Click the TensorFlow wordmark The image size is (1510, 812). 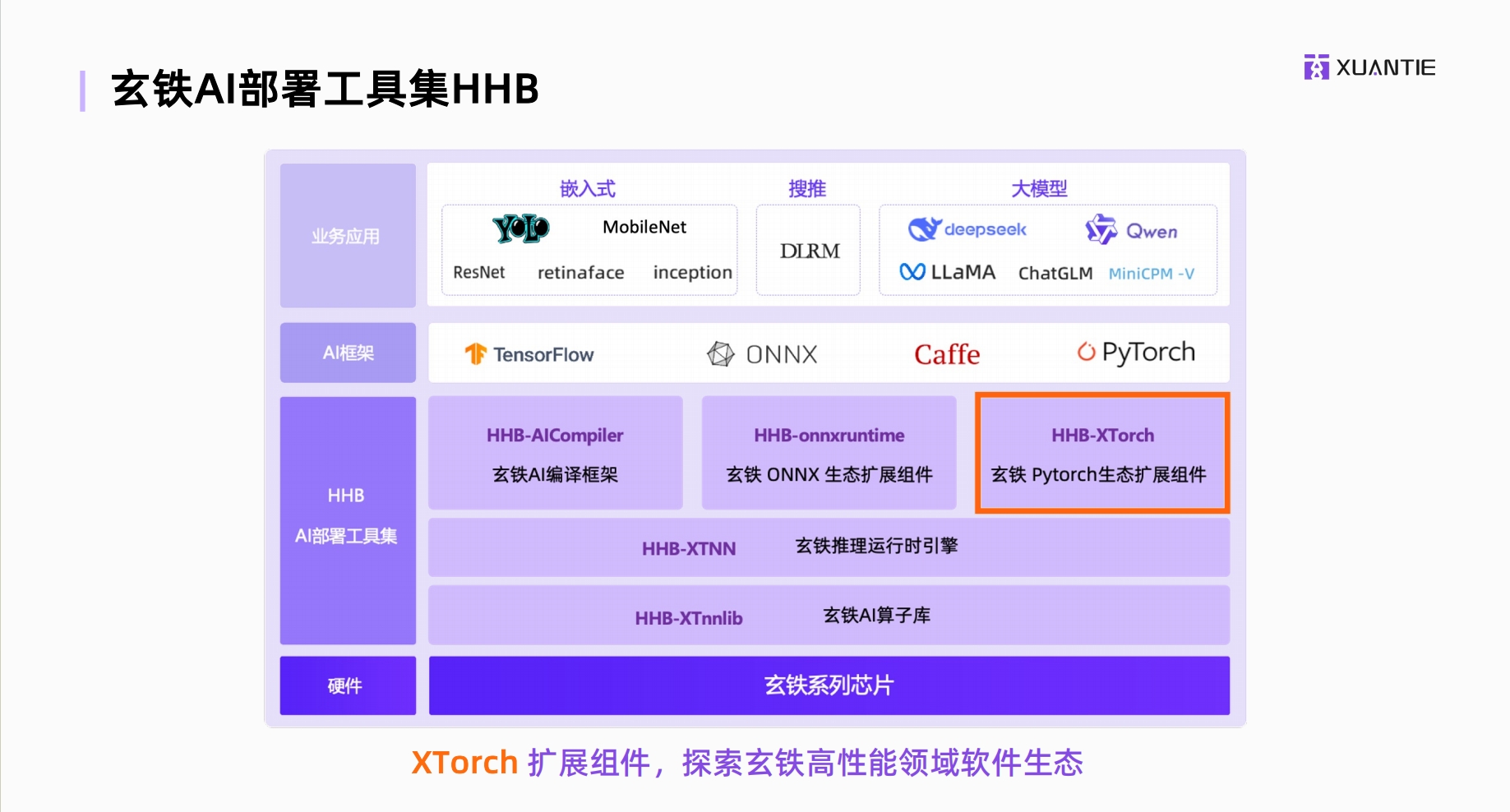[x=543, y=354]
